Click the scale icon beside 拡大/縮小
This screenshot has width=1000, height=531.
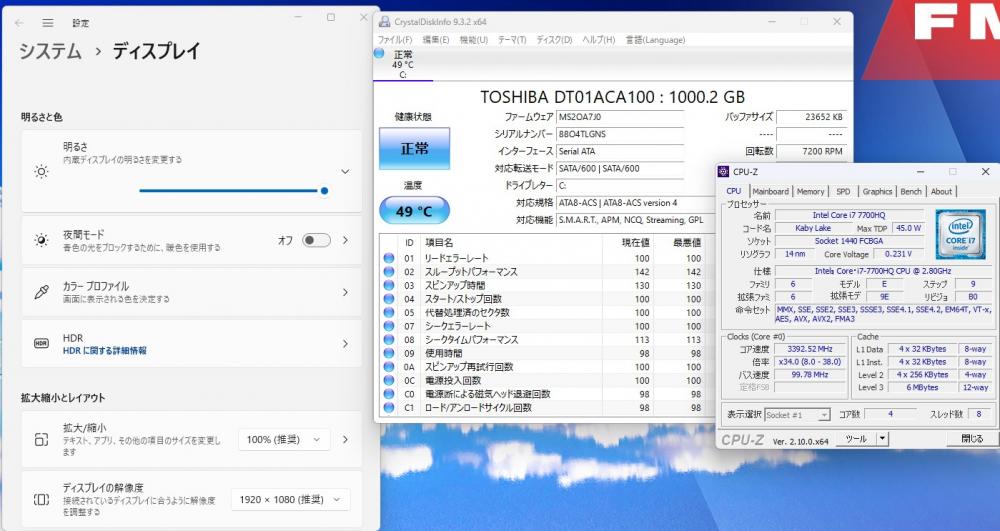pos(41,439)
